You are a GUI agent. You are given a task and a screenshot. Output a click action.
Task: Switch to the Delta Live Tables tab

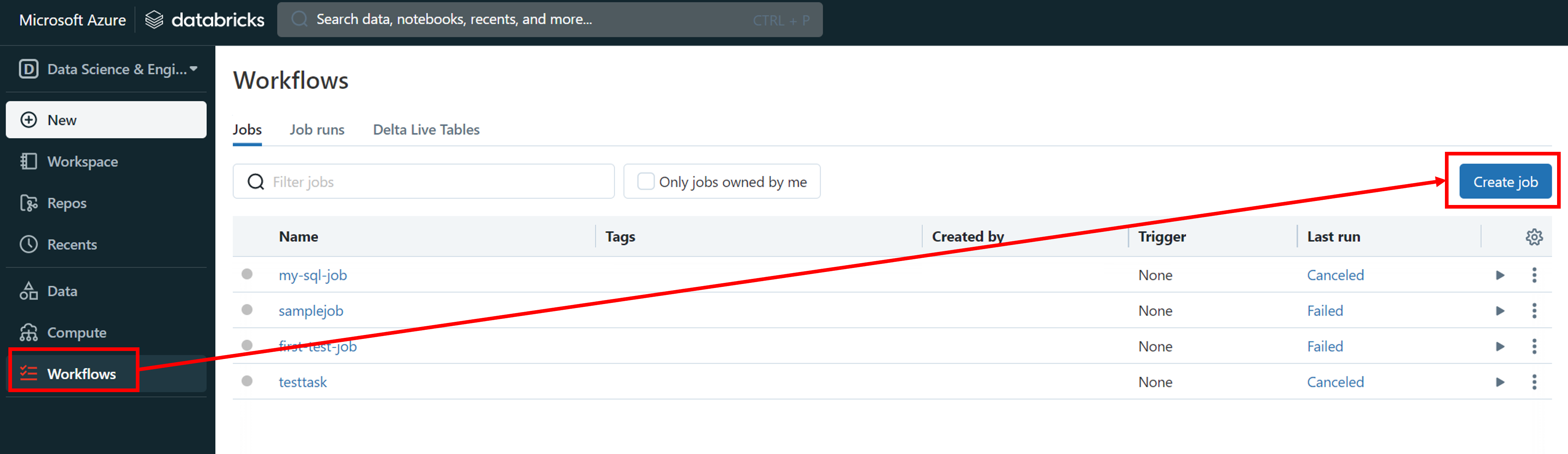(425, 130)
